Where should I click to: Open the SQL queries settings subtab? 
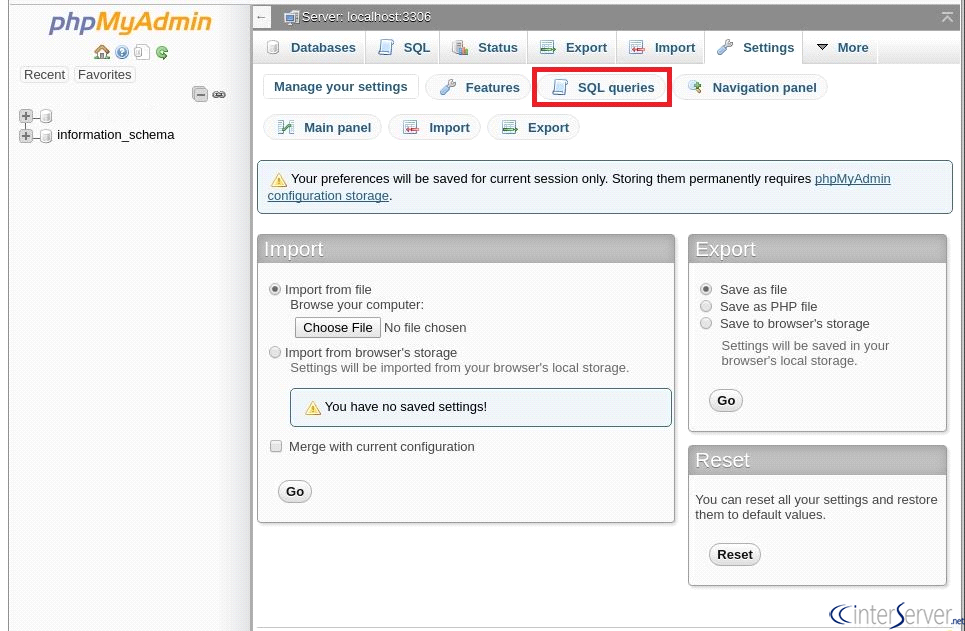point(603,87)
